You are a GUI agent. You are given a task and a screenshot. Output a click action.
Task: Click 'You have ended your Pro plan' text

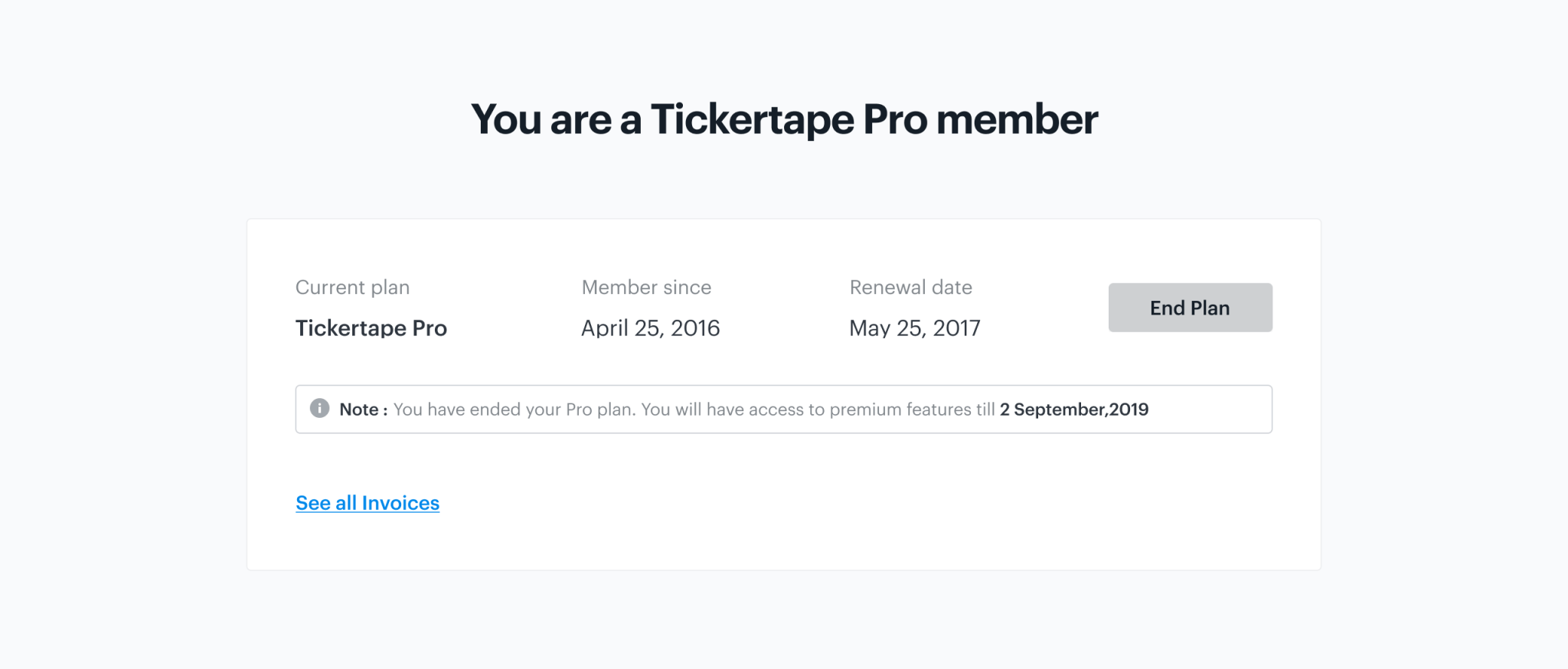[513, 410]
